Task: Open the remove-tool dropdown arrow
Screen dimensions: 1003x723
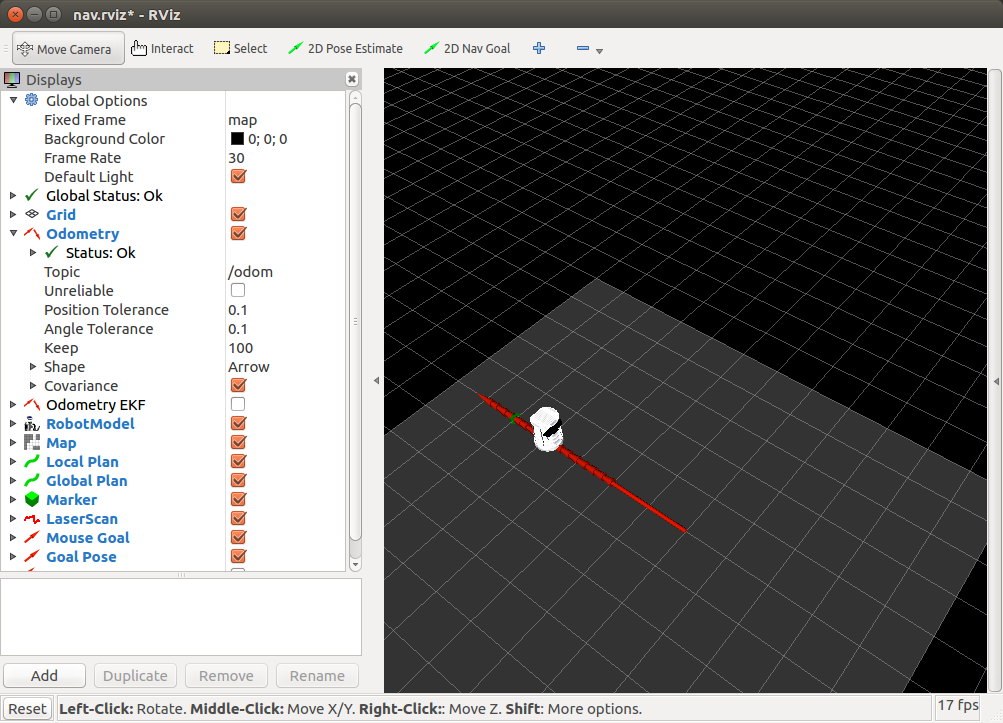Action: [600, 50]
